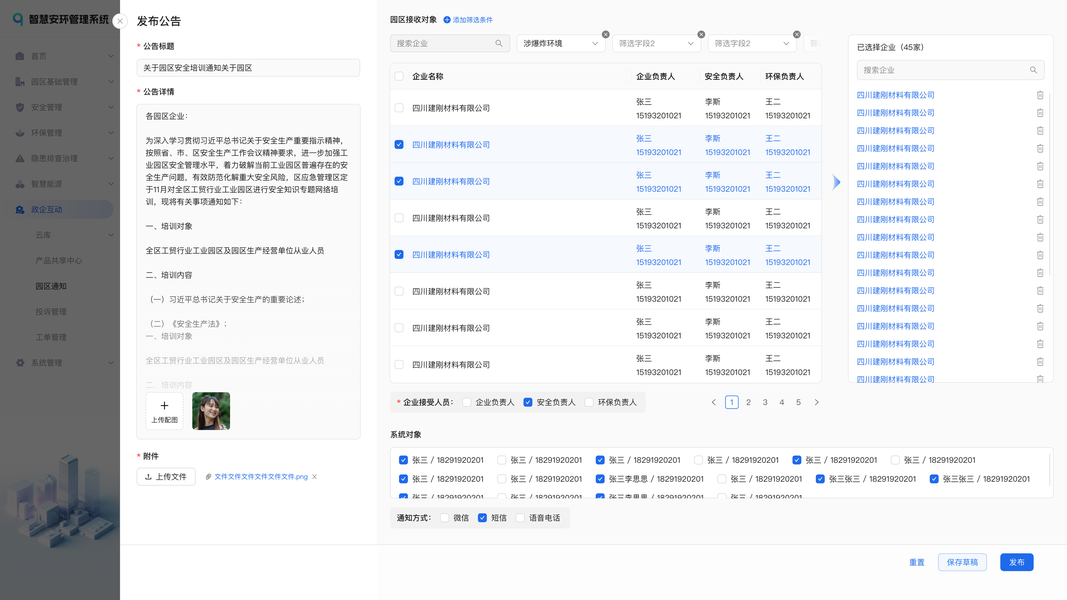Click the 重置 reset button
The height and width of the screenshot is (600, 1067).
917,563
